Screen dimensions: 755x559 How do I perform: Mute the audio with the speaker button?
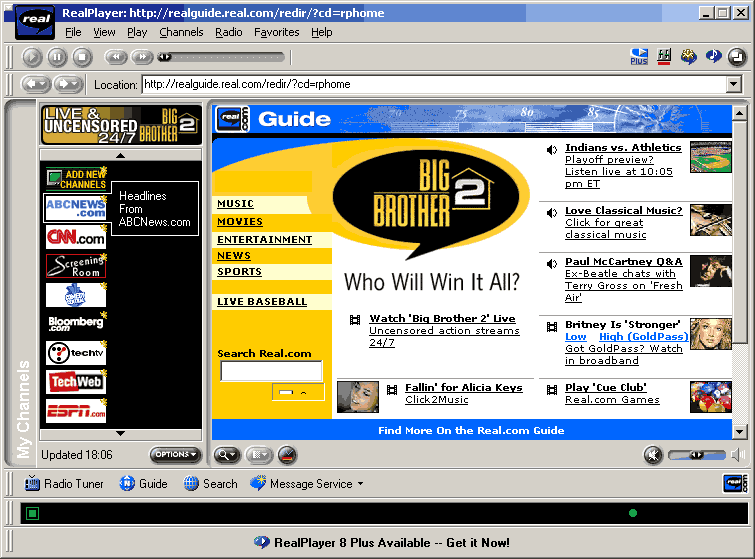click(x=653, y=455)
